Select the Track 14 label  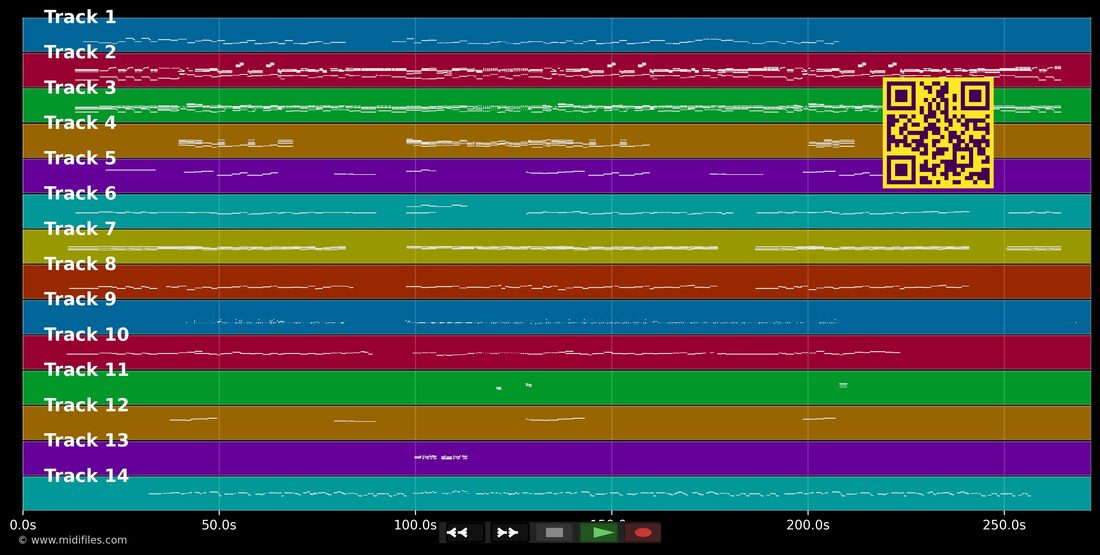point(86,476)
